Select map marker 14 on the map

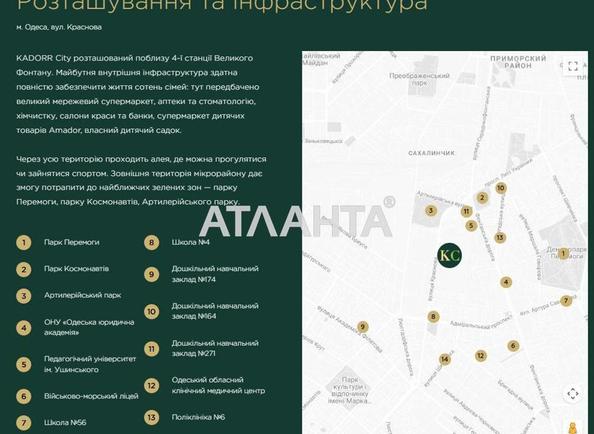coord(445,359)
